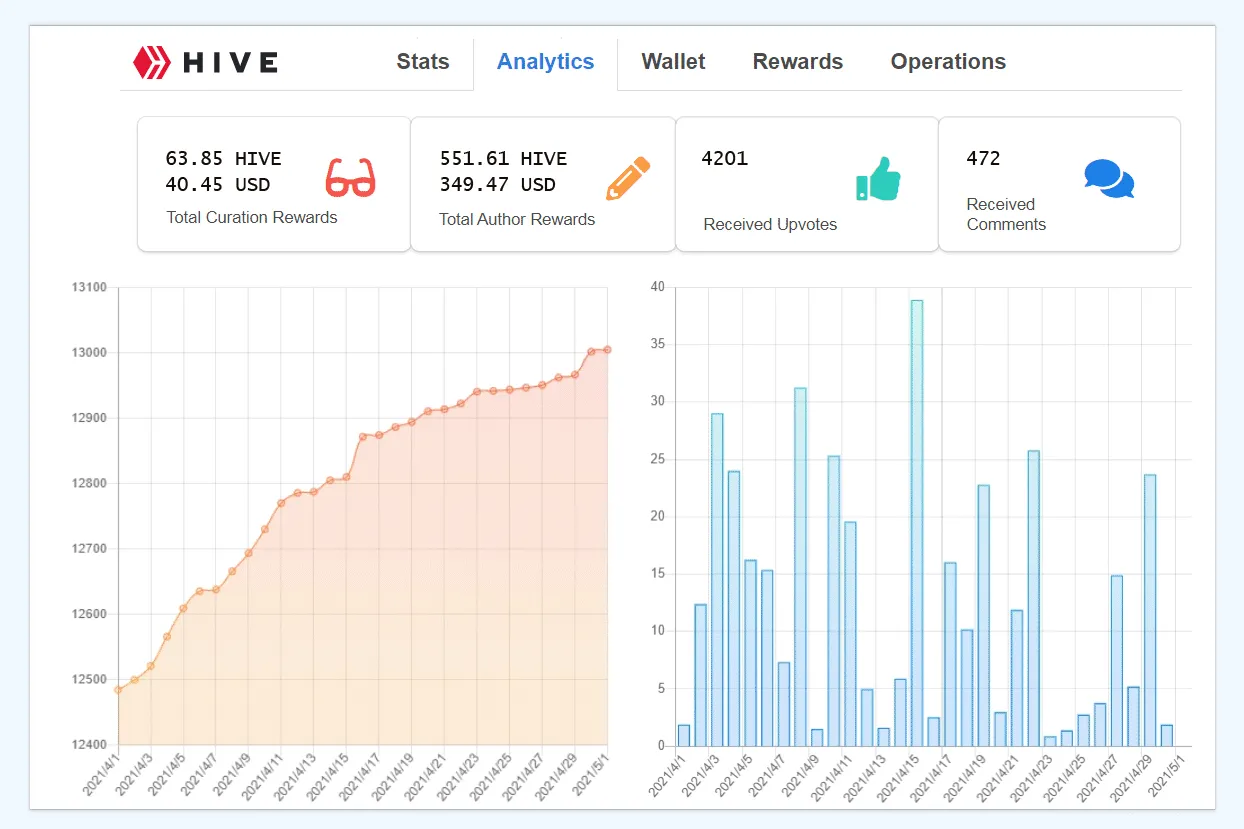The height and width of the screenshot is (829, 1244).
Task: Click the 551.61 HIVE value
Action: (503, 158)
